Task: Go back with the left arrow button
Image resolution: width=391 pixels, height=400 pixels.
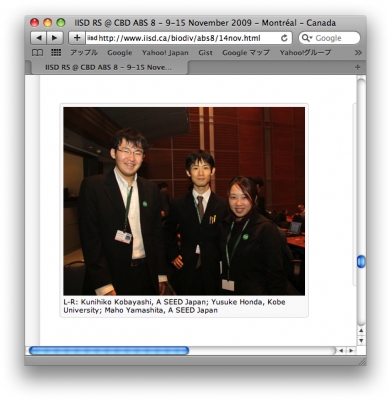Action: (39, 38)
